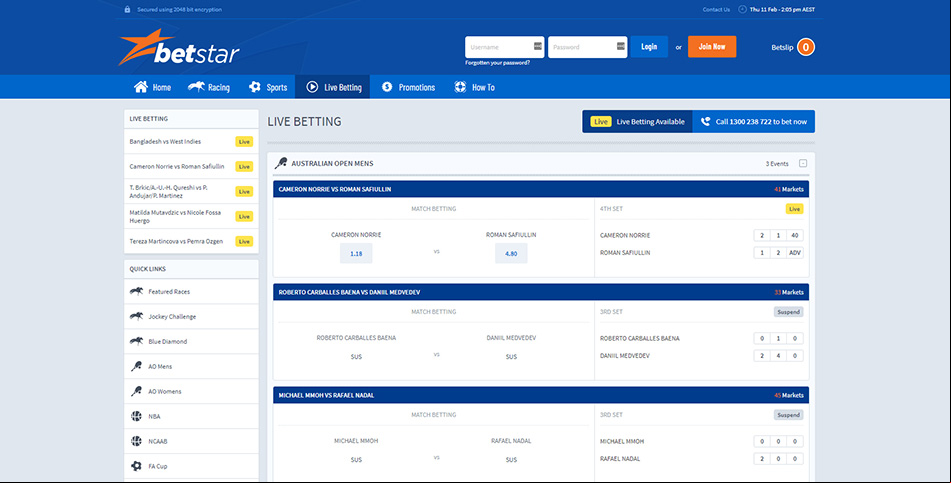Click the tennis icon beside Australian Open Mens
951x483 pixels.
281,163
